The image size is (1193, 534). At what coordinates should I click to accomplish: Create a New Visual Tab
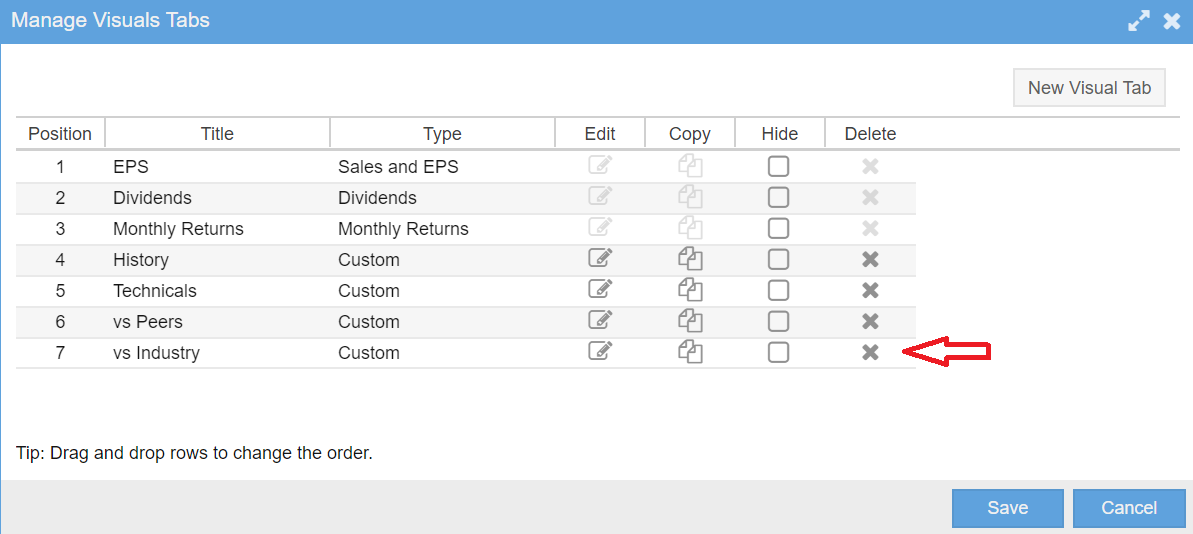pos(1089,87)
